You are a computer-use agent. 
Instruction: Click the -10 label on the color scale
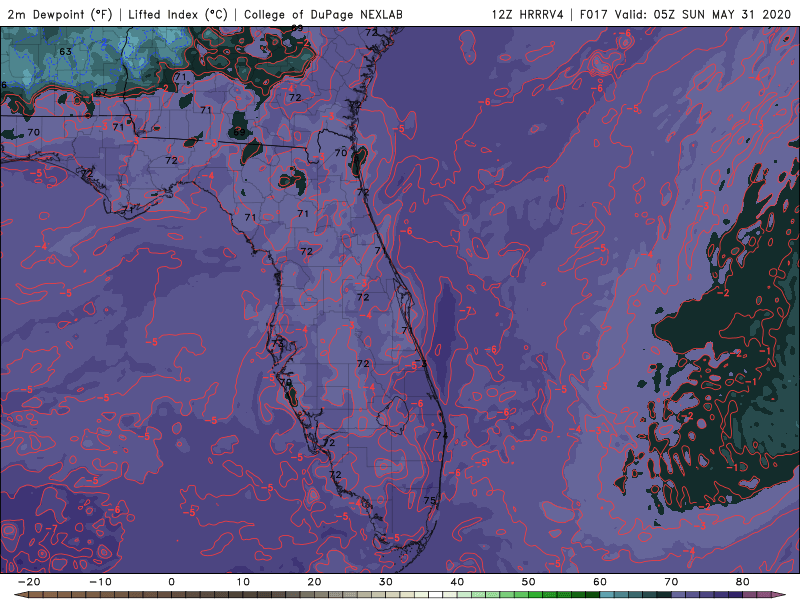100,582
